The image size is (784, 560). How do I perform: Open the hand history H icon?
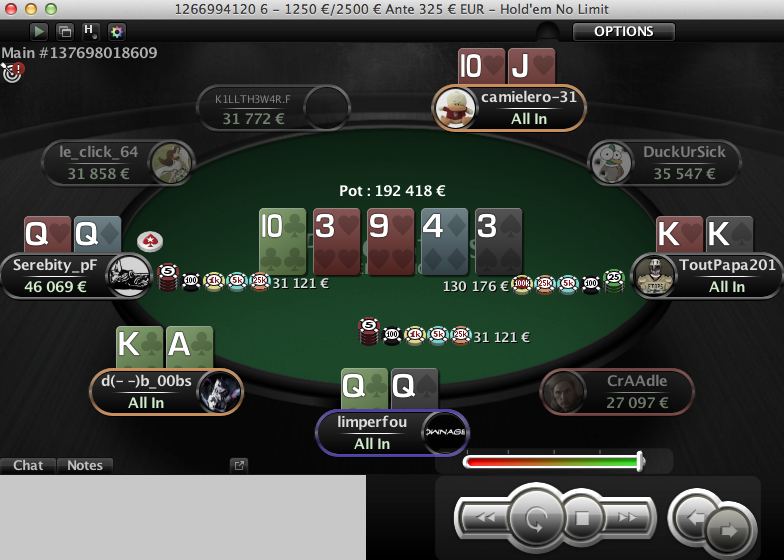click(90, 32)
